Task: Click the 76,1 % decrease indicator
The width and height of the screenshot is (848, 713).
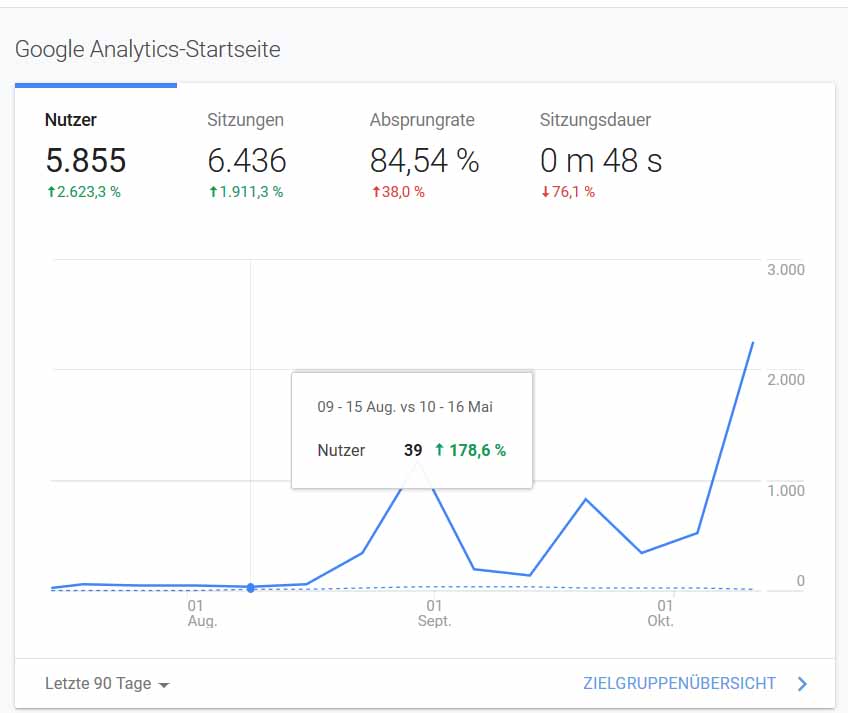Action: click(568, 192)
